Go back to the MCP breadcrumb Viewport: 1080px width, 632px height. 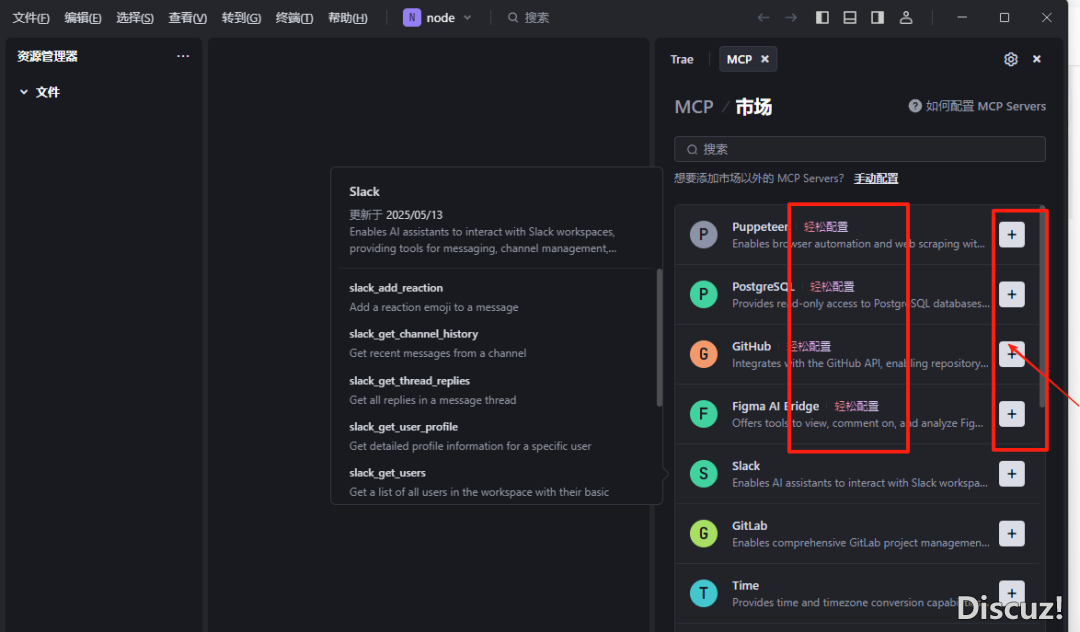pos(694,107)
